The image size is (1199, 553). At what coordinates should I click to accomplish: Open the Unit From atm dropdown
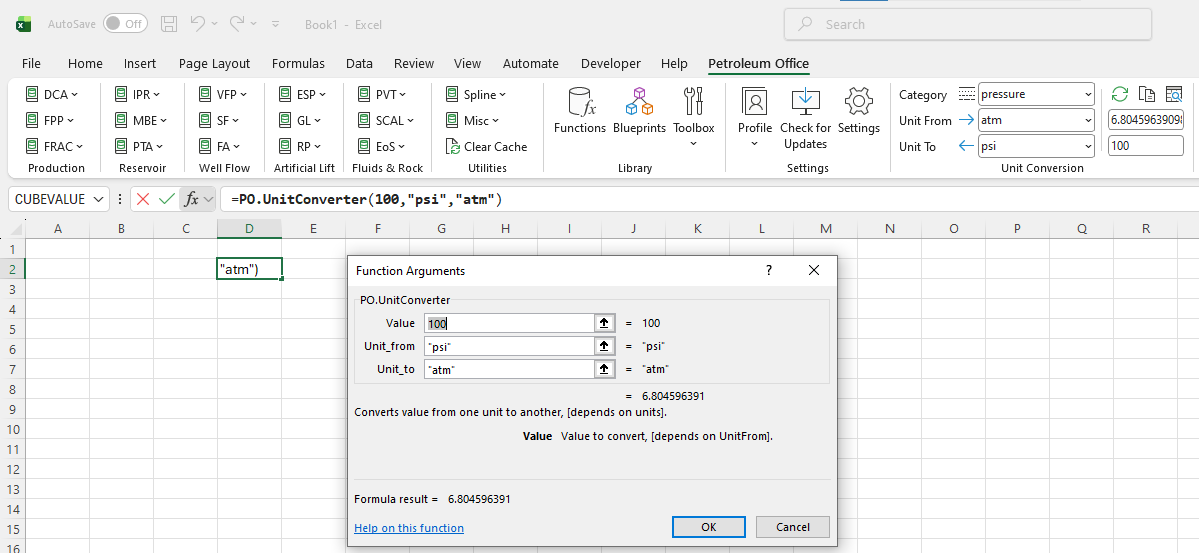[x=1037, y=120]
